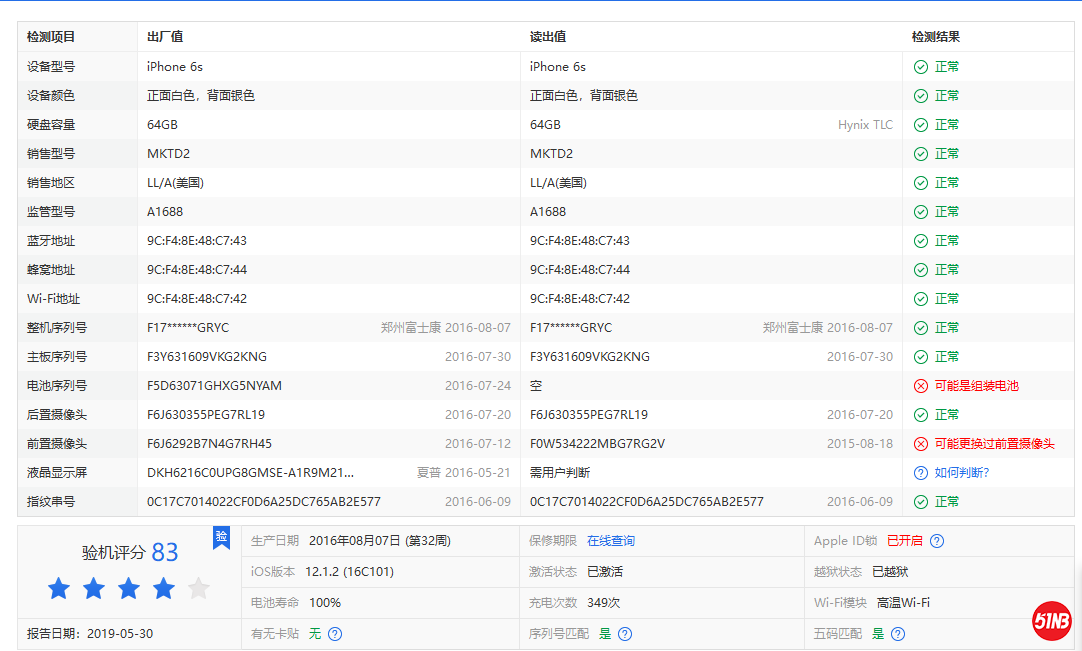
Task: Click the green check icon in 指纹串号 row
Action: [921, 502]
